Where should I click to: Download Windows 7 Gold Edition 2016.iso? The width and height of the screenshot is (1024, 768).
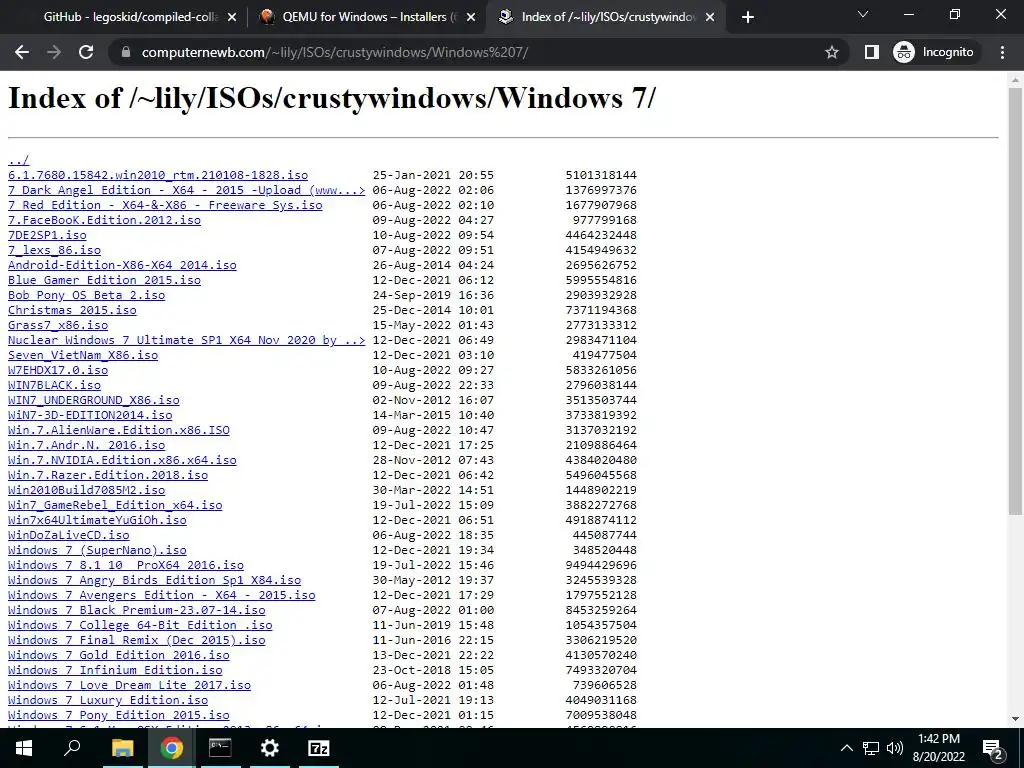[x=119, y=656]
